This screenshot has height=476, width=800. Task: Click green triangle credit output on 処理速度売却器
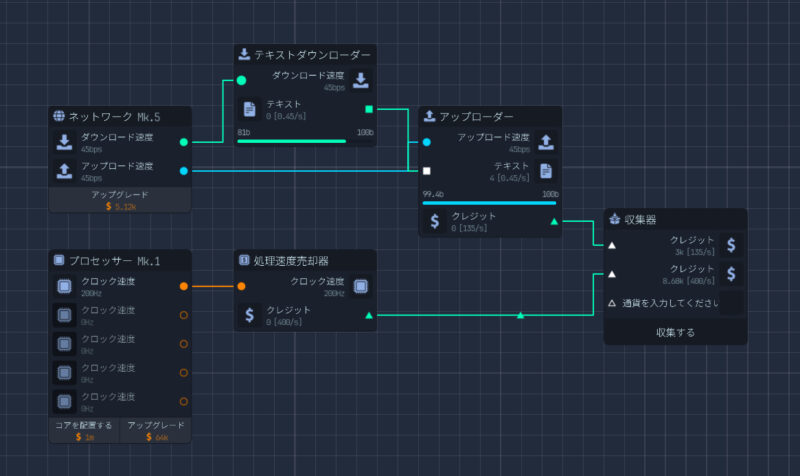tap(369, 316)
